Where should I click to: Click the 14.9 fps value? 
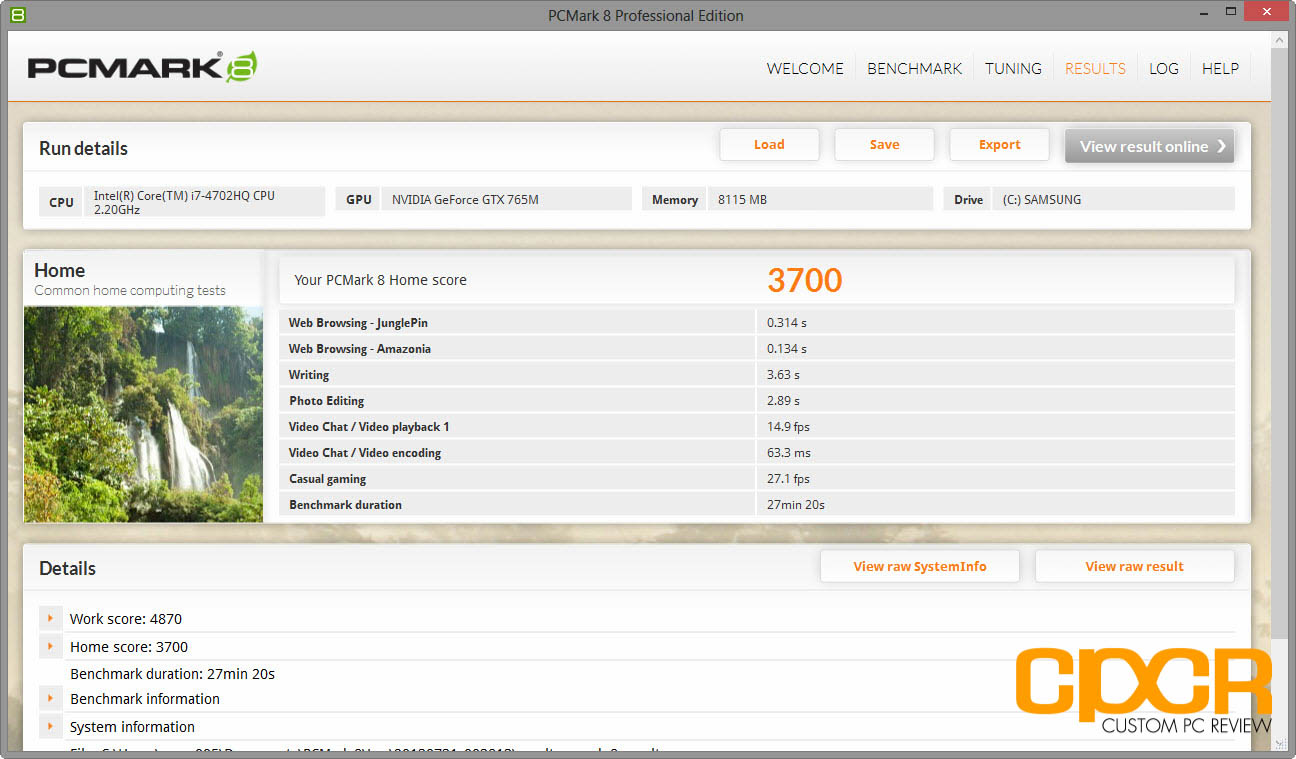point(788,427)
